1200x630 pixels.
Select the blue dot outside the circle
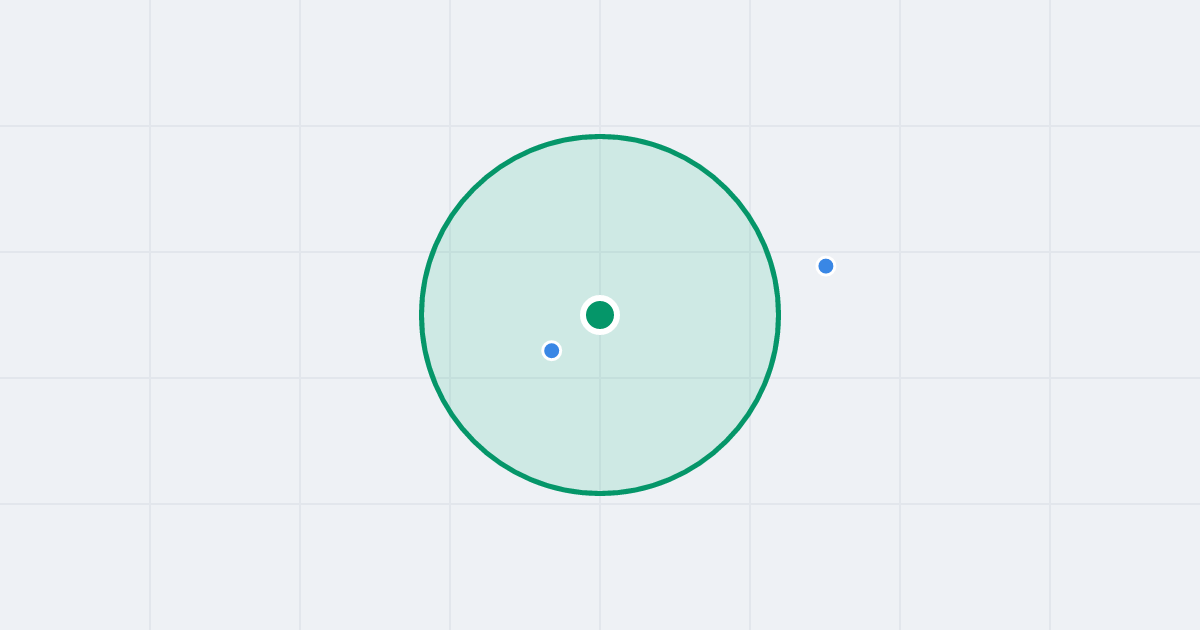(826, 266)
